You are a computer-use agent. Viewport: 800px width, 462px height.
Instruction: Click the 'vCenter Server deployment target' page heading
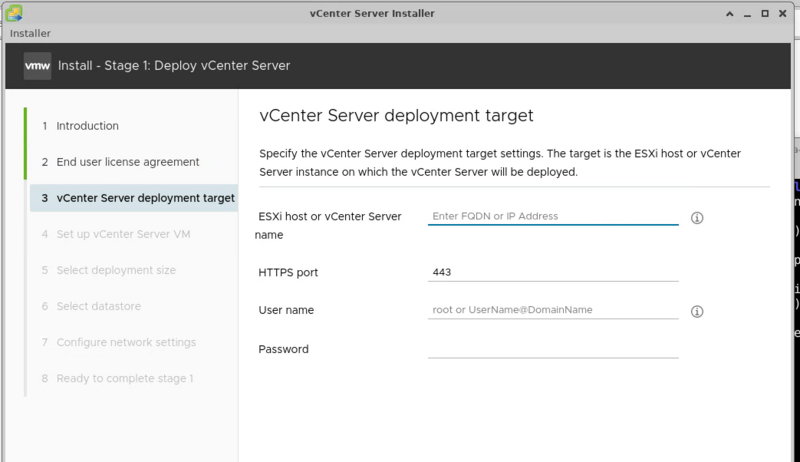click(396, 116)
